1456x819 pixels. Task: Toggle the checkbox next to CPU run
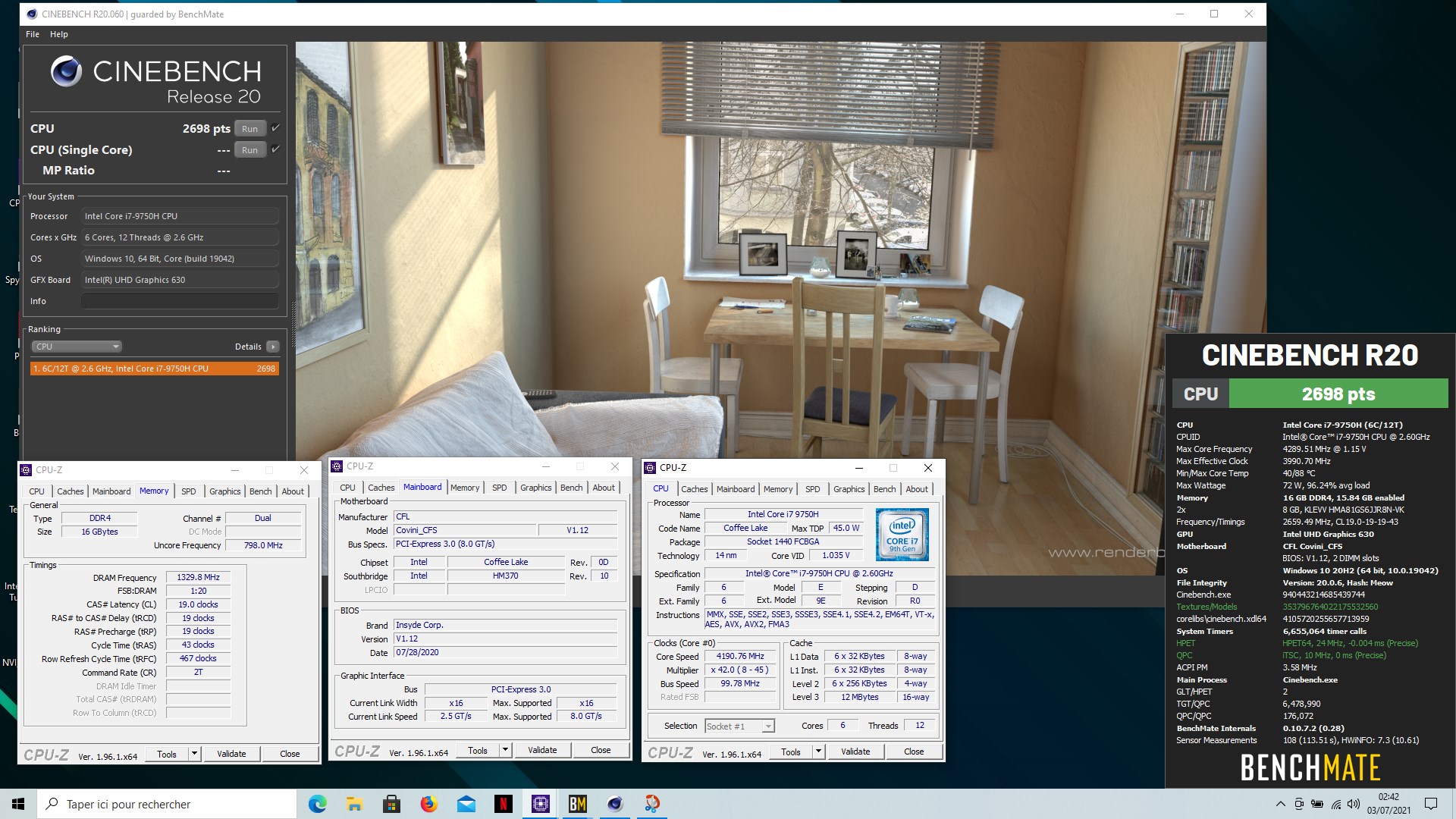tap(275, 128)
